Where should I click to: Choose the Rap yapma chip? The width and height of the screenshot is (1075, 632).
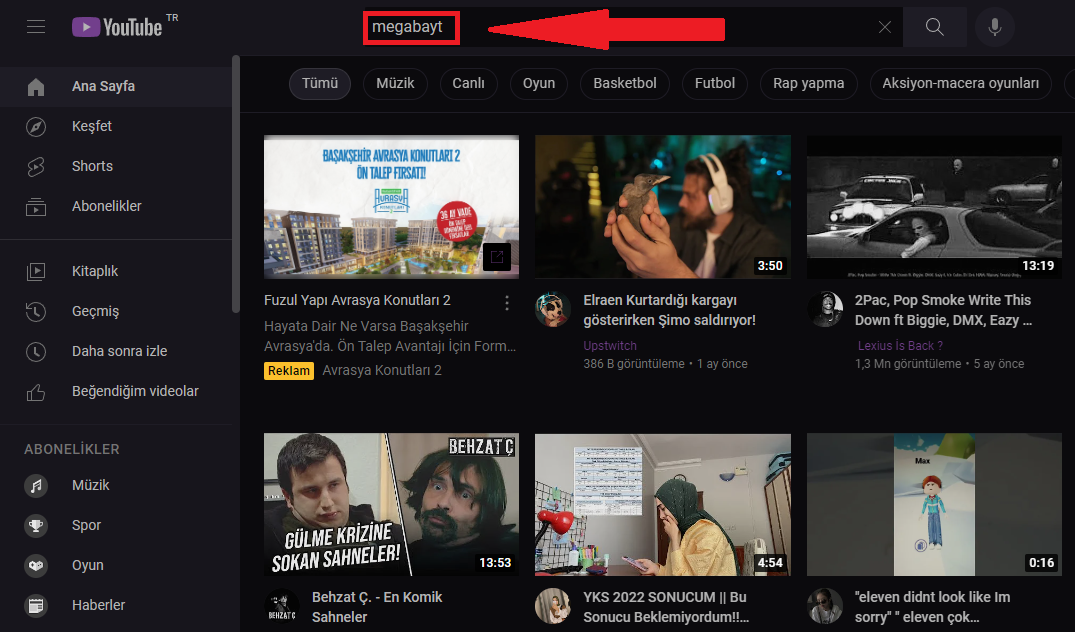(808, 83)
